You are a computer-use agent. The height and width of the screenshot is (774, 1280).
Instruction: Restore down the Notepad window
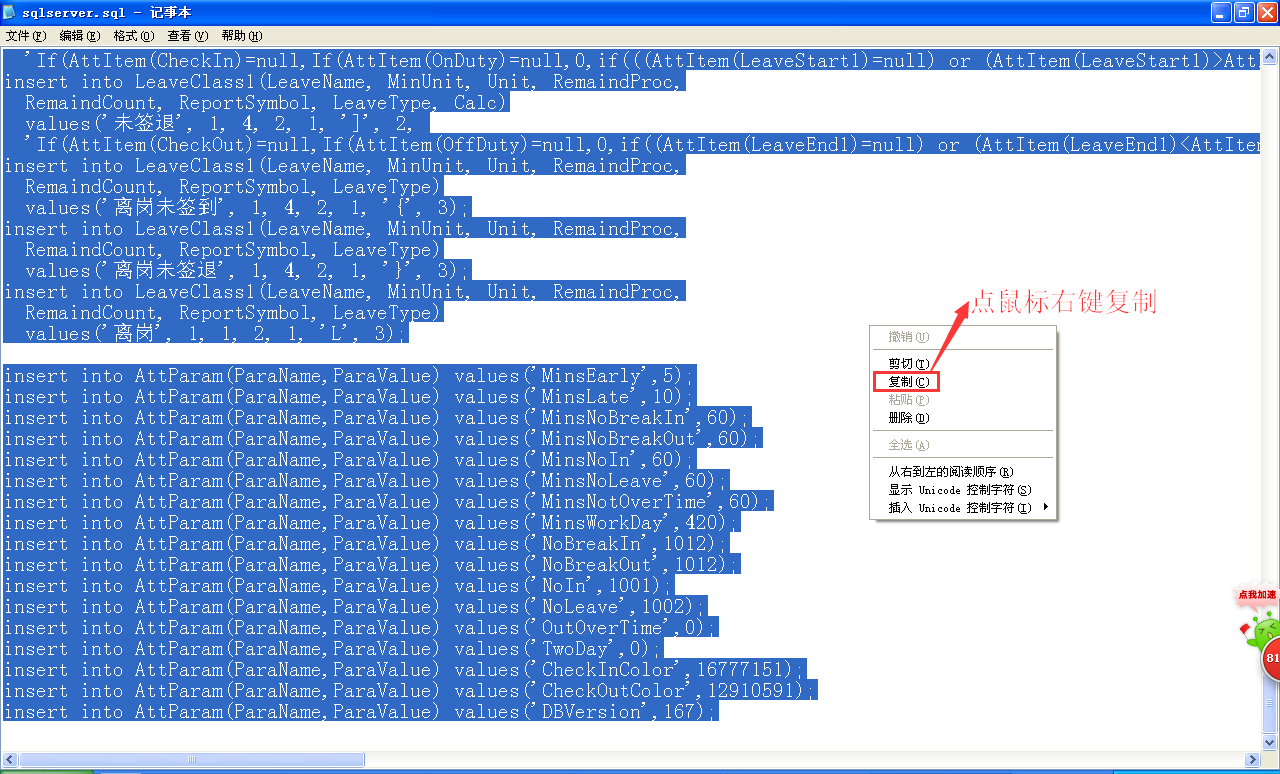coord(1244,12)
